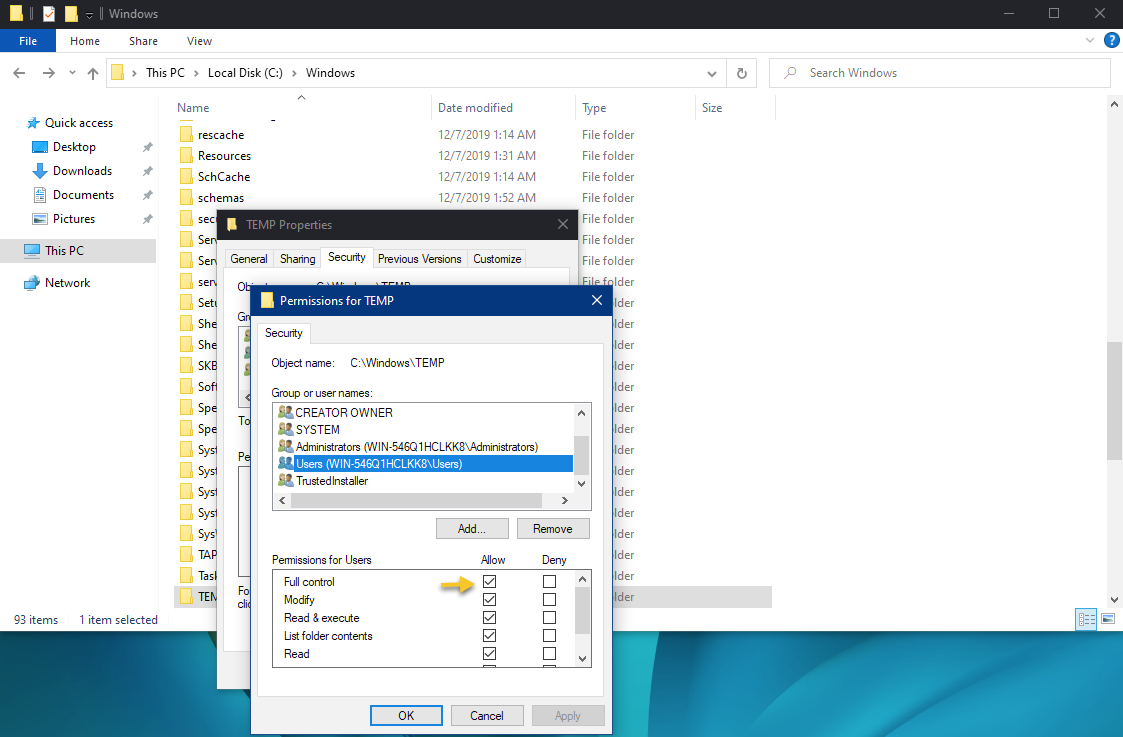The width and height of the screenshot is (1123, 737).
Task: Expand the root breadcrumb chevron before This PC
Action: 135,73
